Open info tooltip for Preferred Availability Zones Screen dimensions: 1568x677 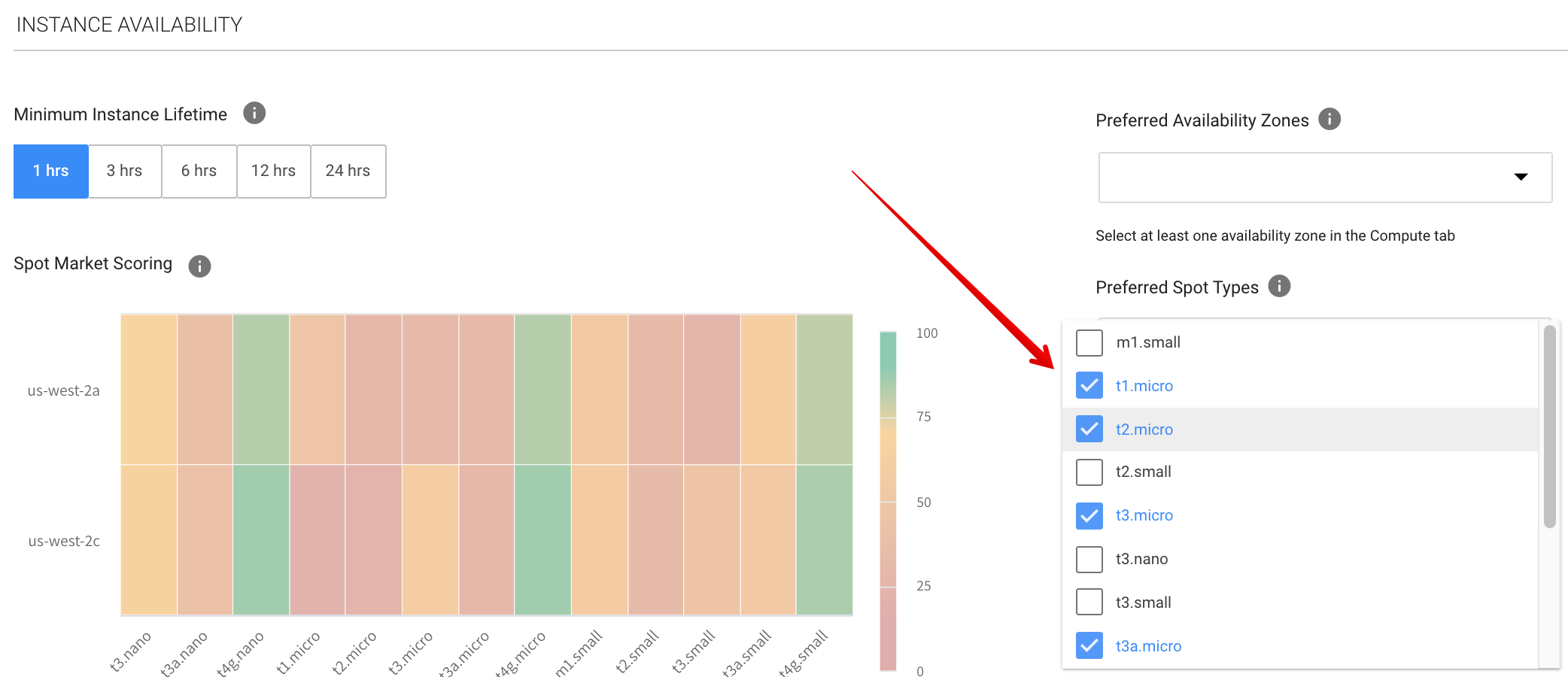click(x=1329, y=120)
